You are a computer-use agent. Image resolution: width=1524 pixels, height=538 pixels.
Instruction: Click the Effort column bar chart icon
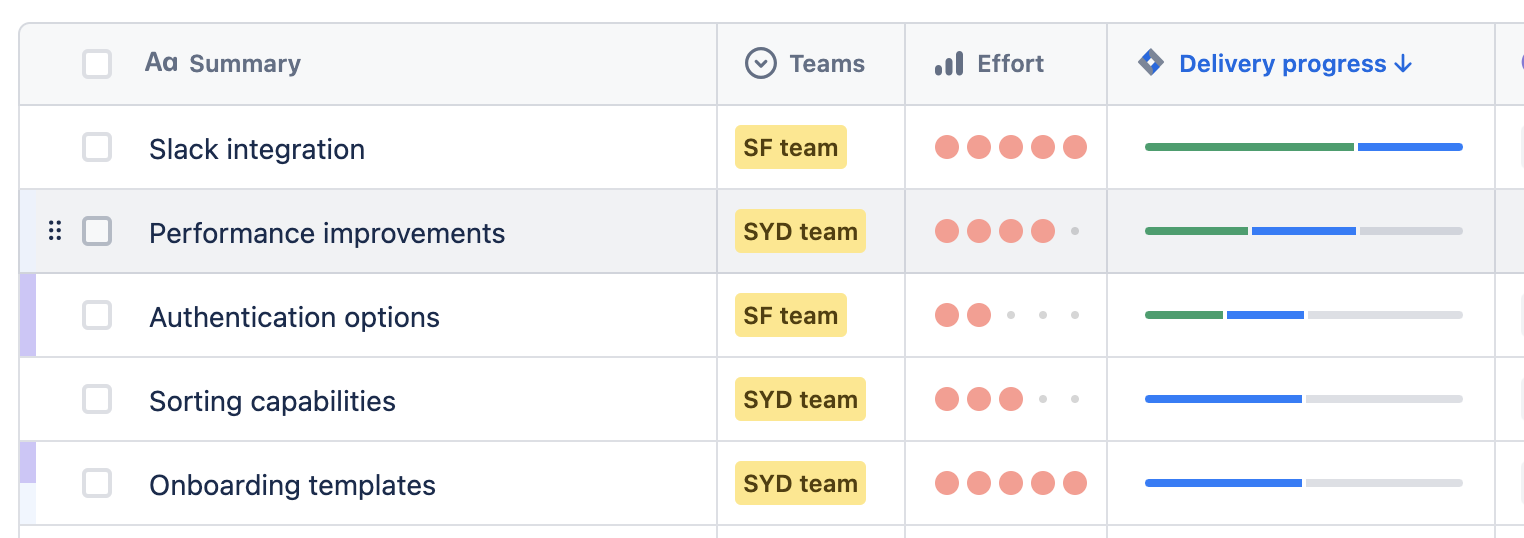pos(948,64)
